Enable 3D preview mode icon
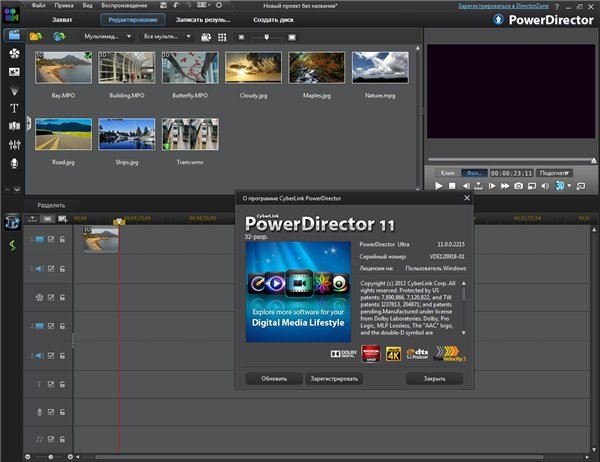 tap(559, 186)
